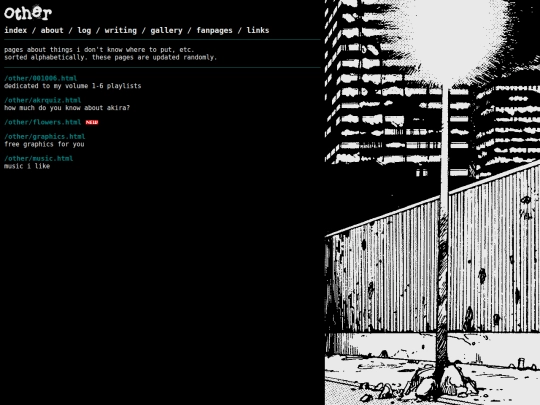Click the 'free graphics for you' description
Viewport: 540px width, 405px height.
pos(44,144)
